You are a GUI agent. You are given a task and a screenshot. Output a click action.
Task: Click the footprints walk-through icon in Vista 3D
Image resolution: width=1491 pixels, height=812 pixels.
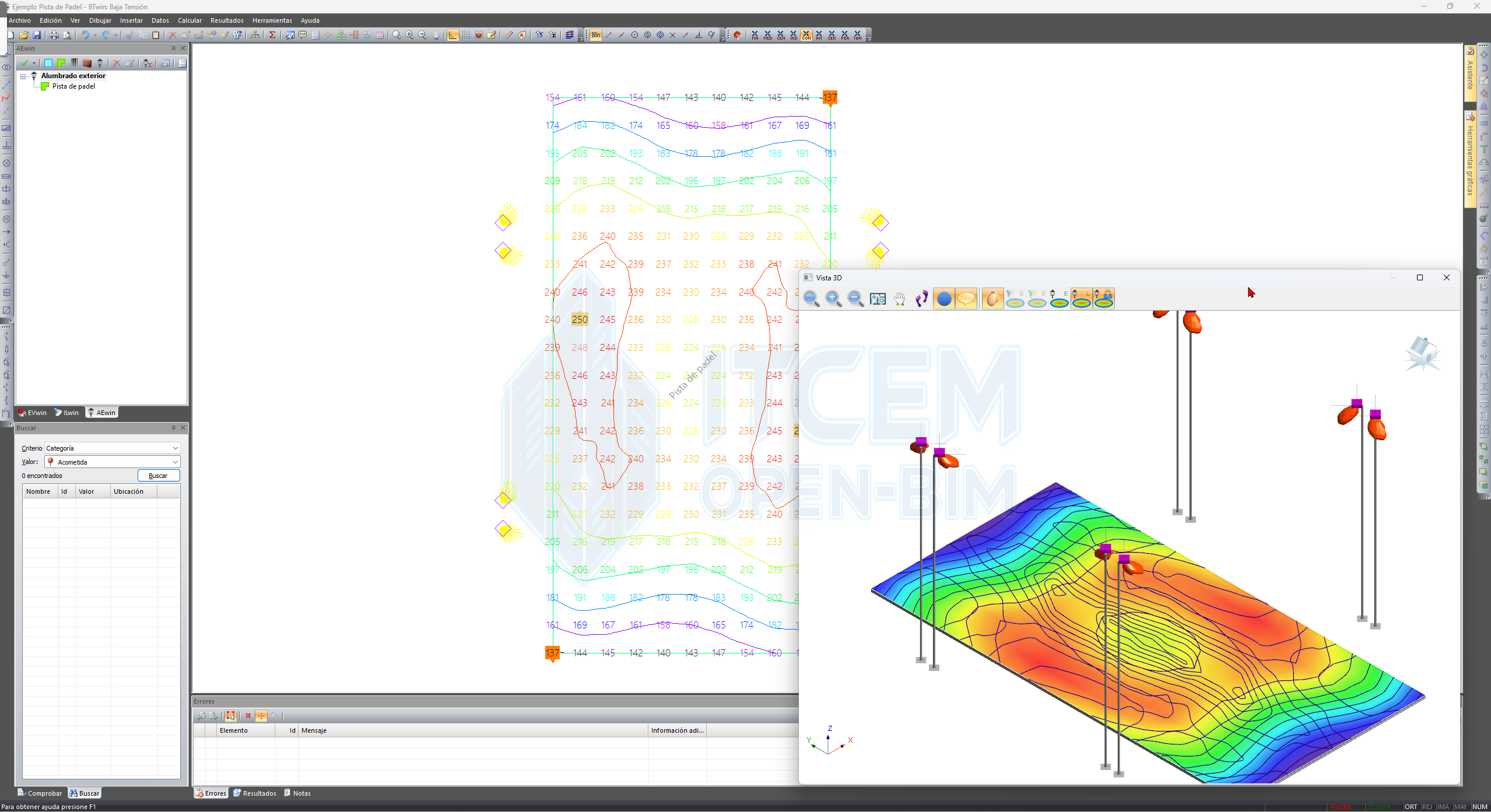(x=921, y=298)
